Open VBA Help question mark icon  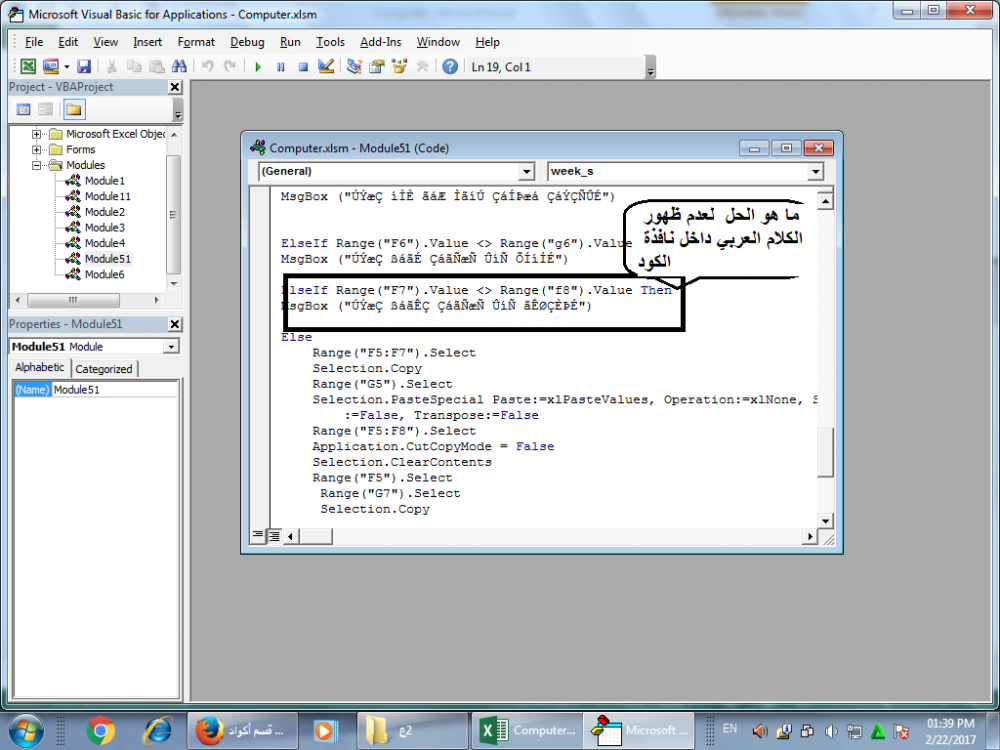pyautogui.click(x=450, y=66)
